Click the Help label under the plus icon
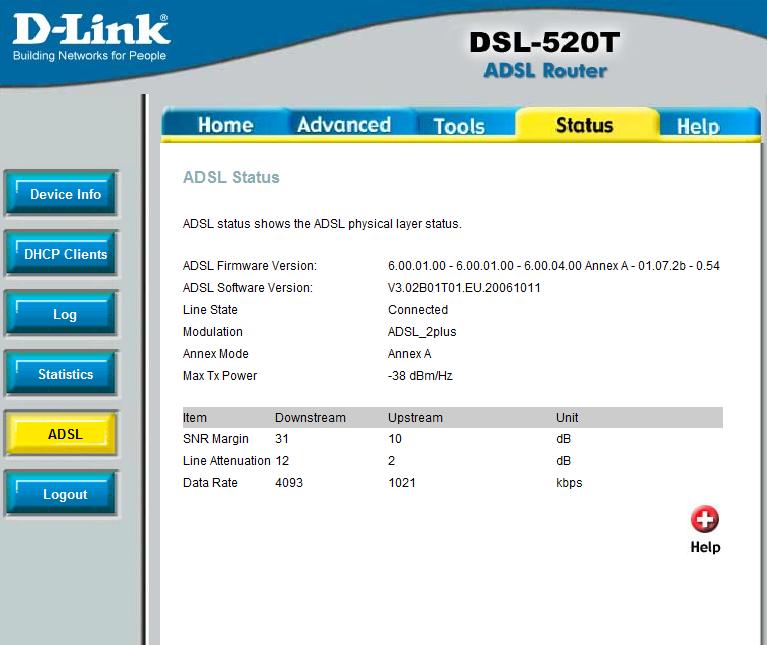767x645 pixels. tap(705, 547)
